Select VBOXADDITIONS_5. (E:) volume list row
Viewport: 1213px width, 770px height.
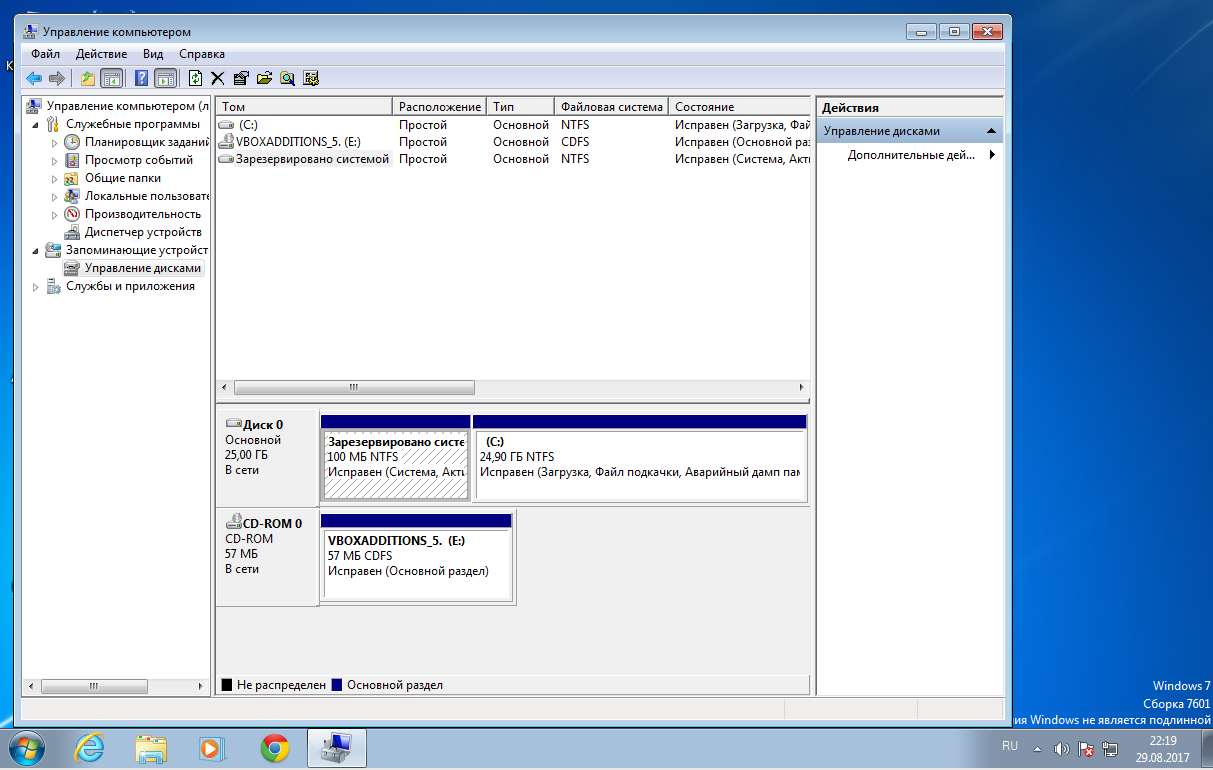tap(512, 142)
